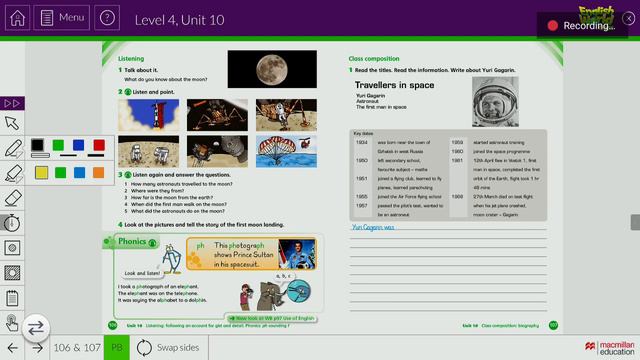
Task: Open the Key dates table
Action: coord(448,175)
